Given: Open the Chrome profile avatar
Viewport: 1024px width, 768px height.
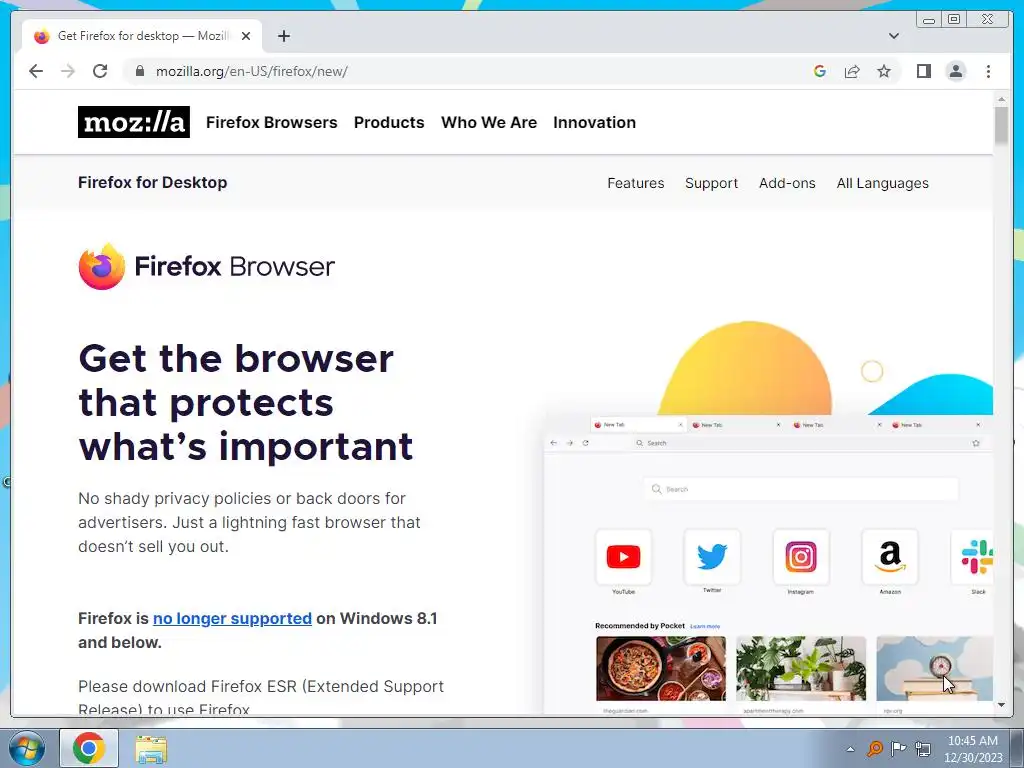Looking at the screenshot, I should point(956,71).
